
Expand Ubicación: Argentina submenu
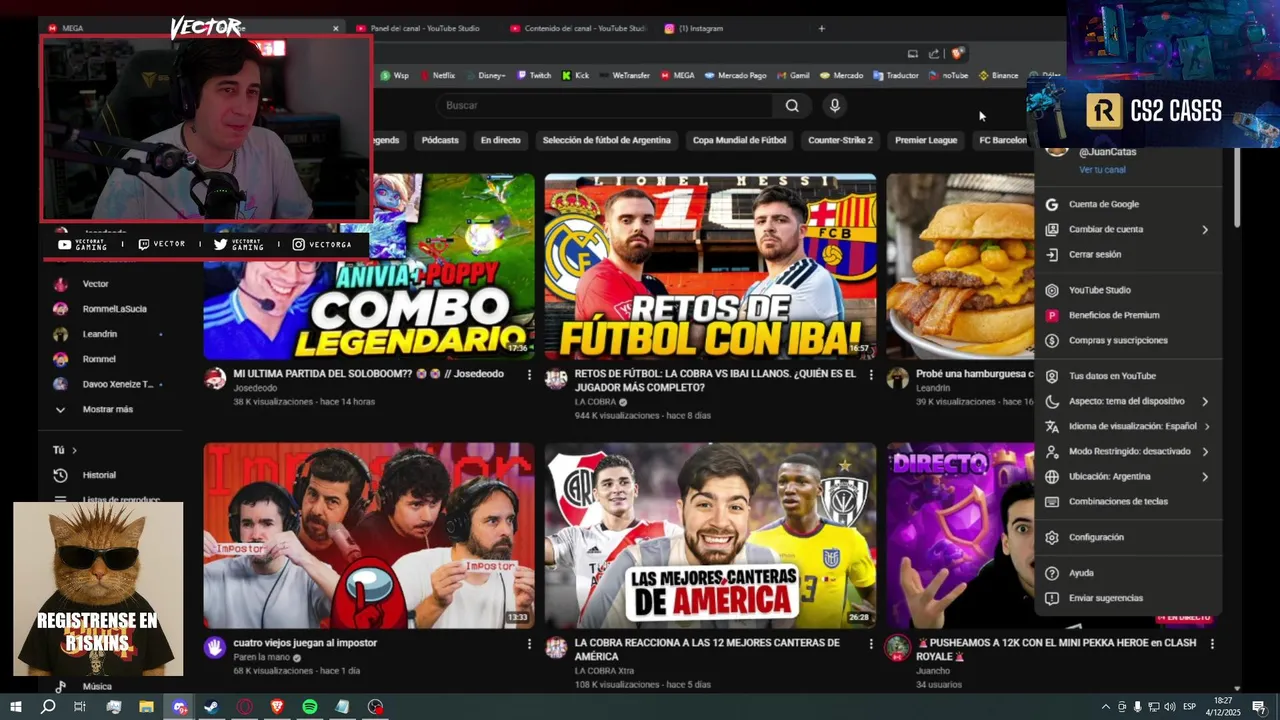click(1128, 477)
